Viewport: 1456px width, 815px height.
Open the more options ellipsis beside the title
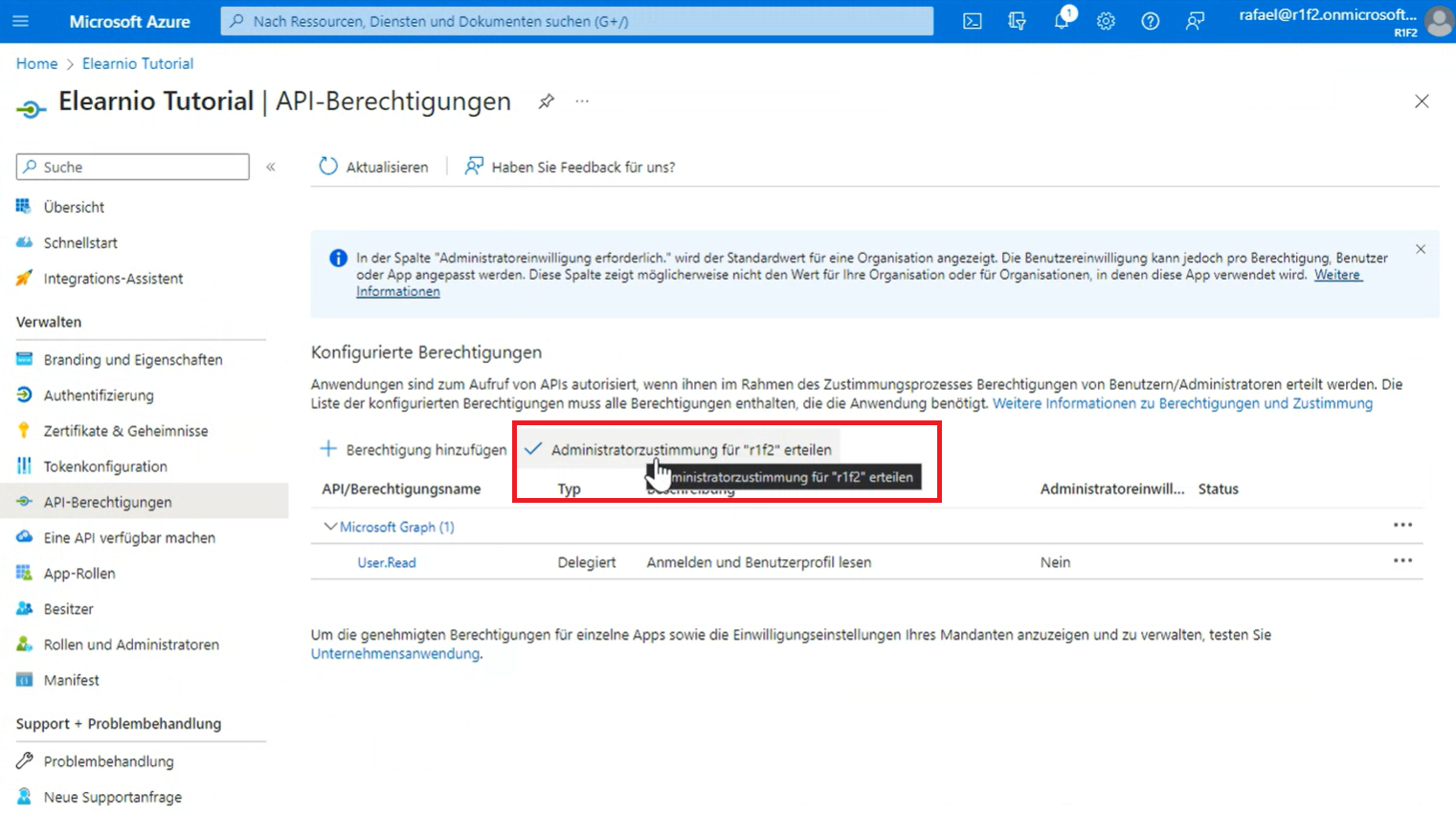click(x=582, y=101)
